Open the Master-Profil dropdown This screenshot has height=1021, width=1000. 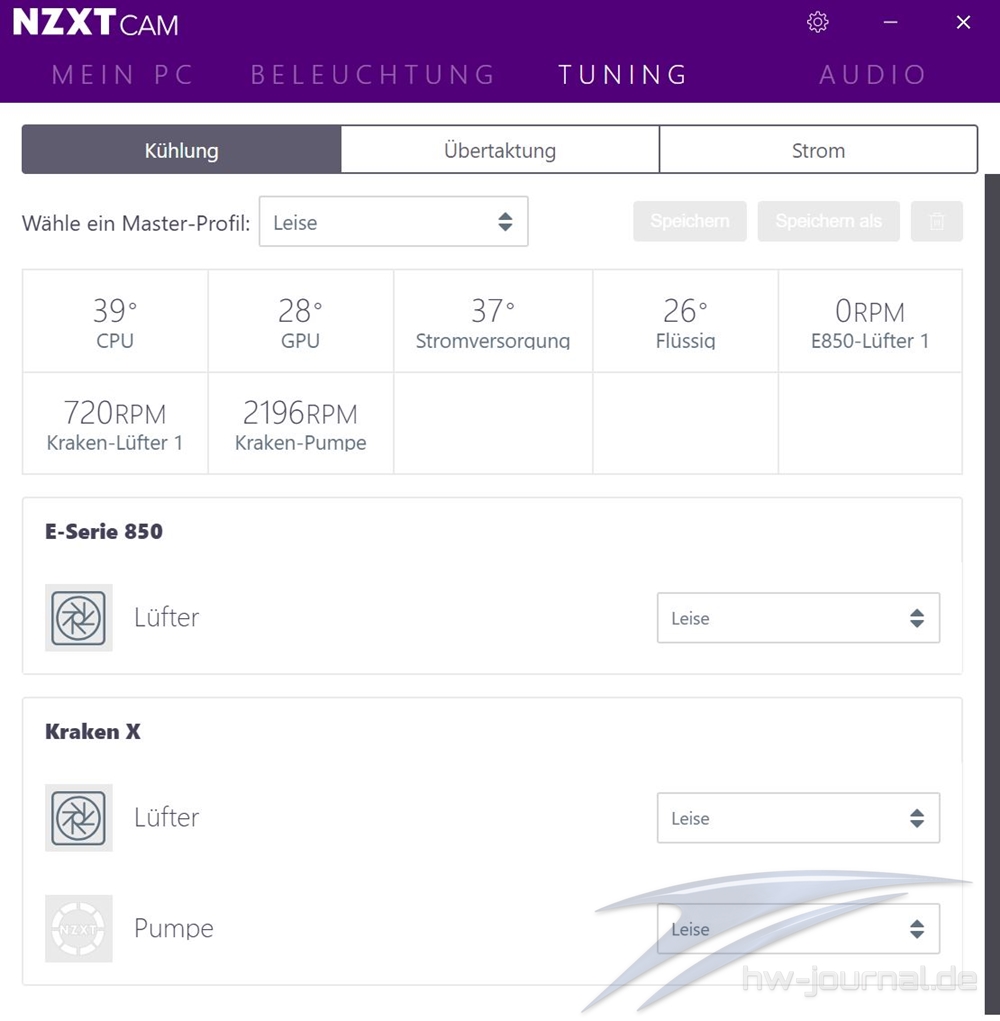tap(394, 221)
